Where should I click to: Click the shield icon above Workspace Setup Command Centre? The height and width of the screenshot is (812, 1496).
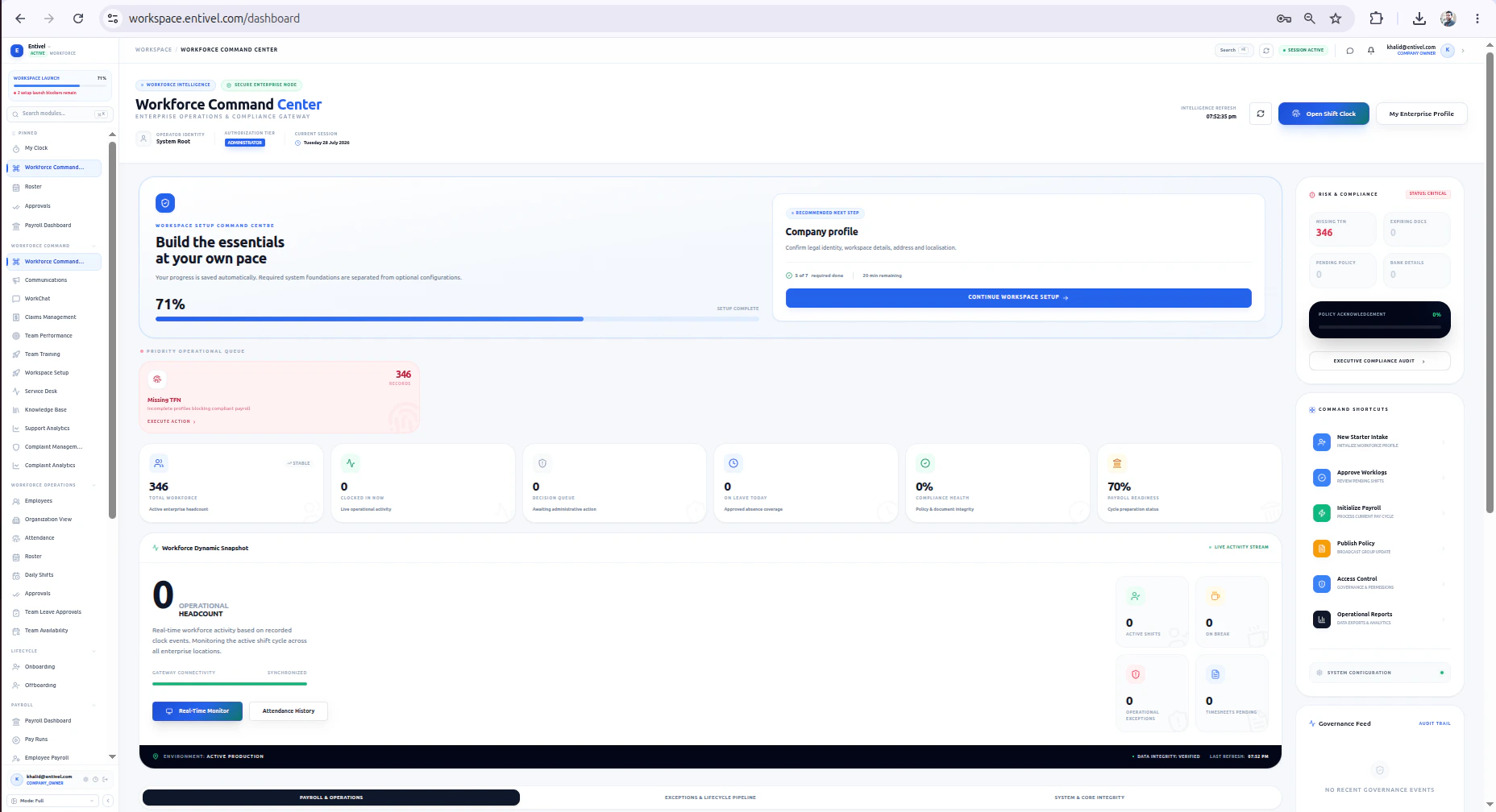click(x=165, y=203)
